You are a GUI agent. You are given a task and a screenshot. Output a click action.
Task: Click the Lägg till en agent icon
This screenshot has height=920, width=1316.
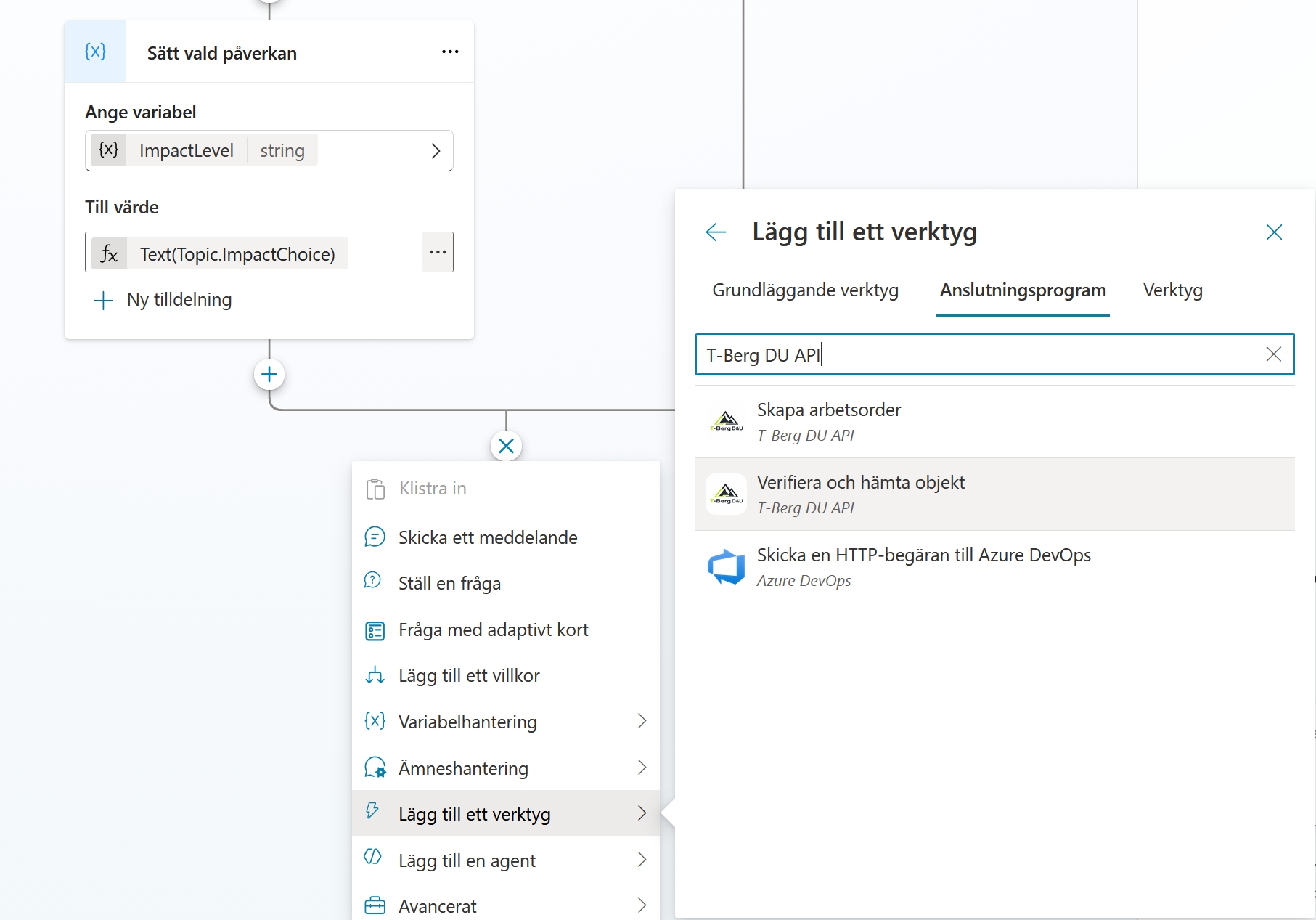tap(372, 857)
